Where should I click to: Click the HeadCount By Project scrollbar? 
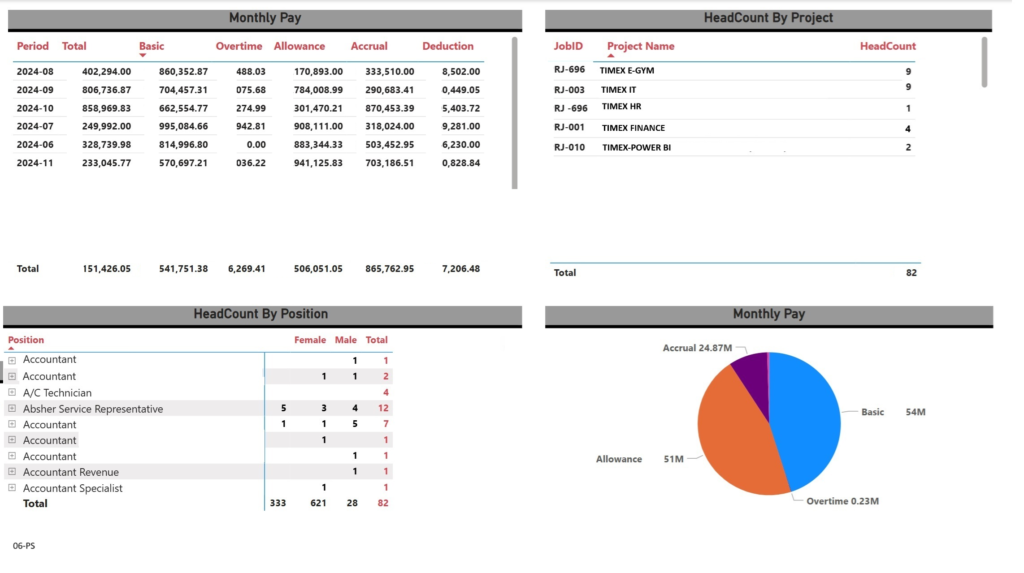click(984, 62)
